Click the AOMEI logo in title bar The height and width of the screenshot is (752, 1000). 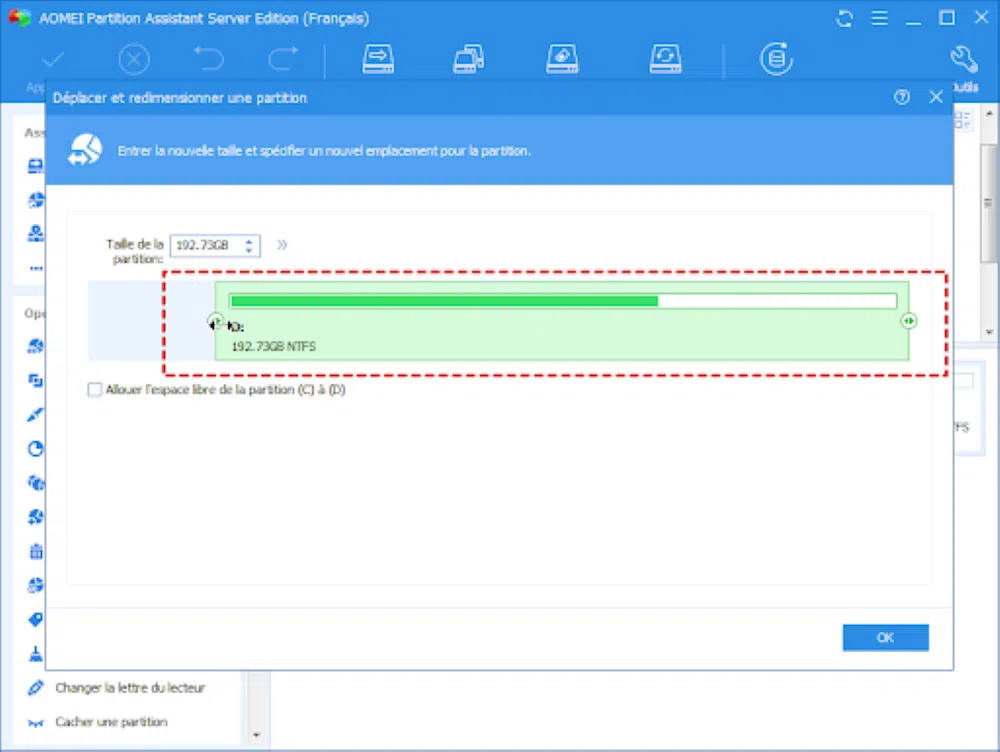coord(19,17)
